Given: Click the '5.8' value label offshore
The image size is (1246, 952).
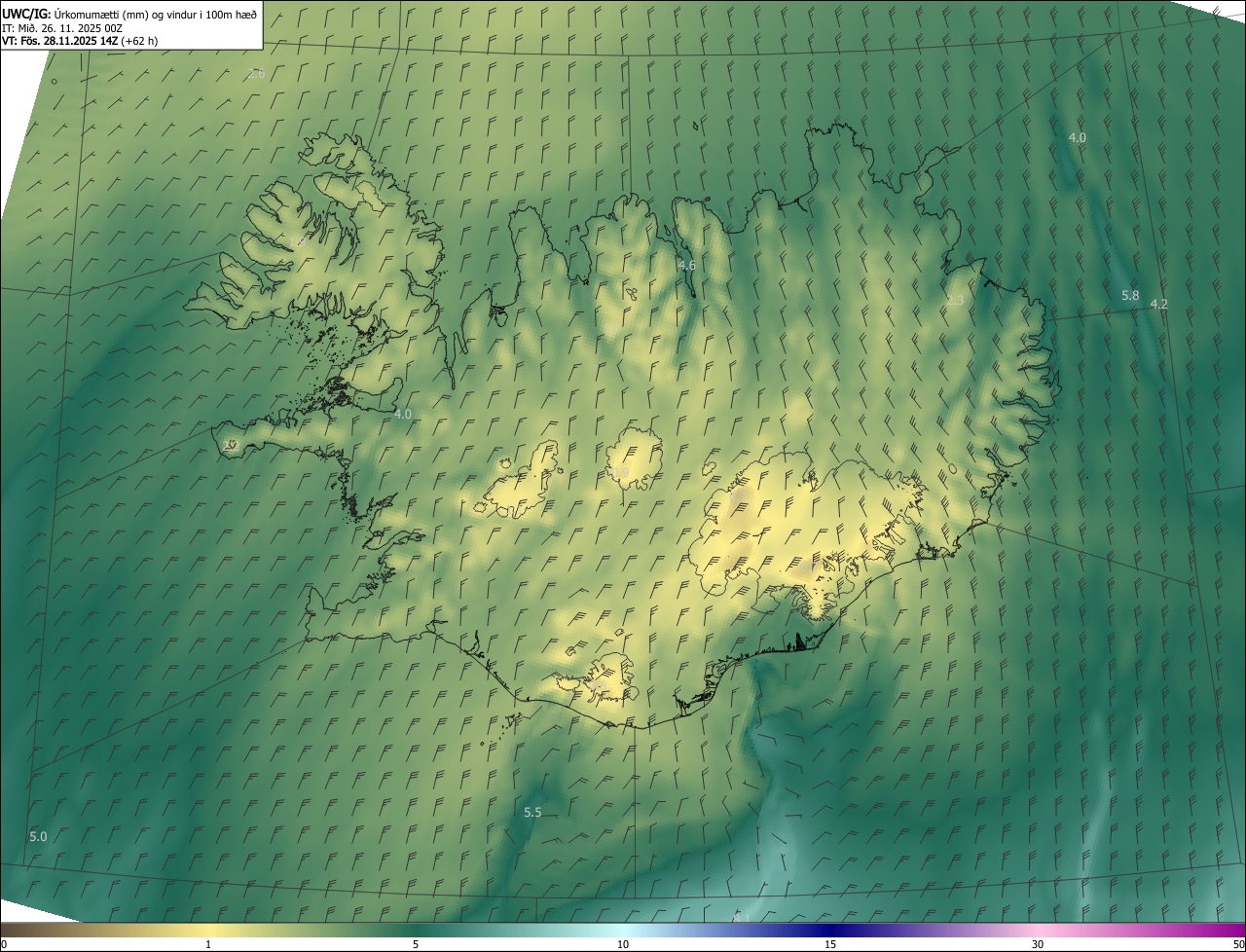Looking at the screenshot, I should [1130, 295].
